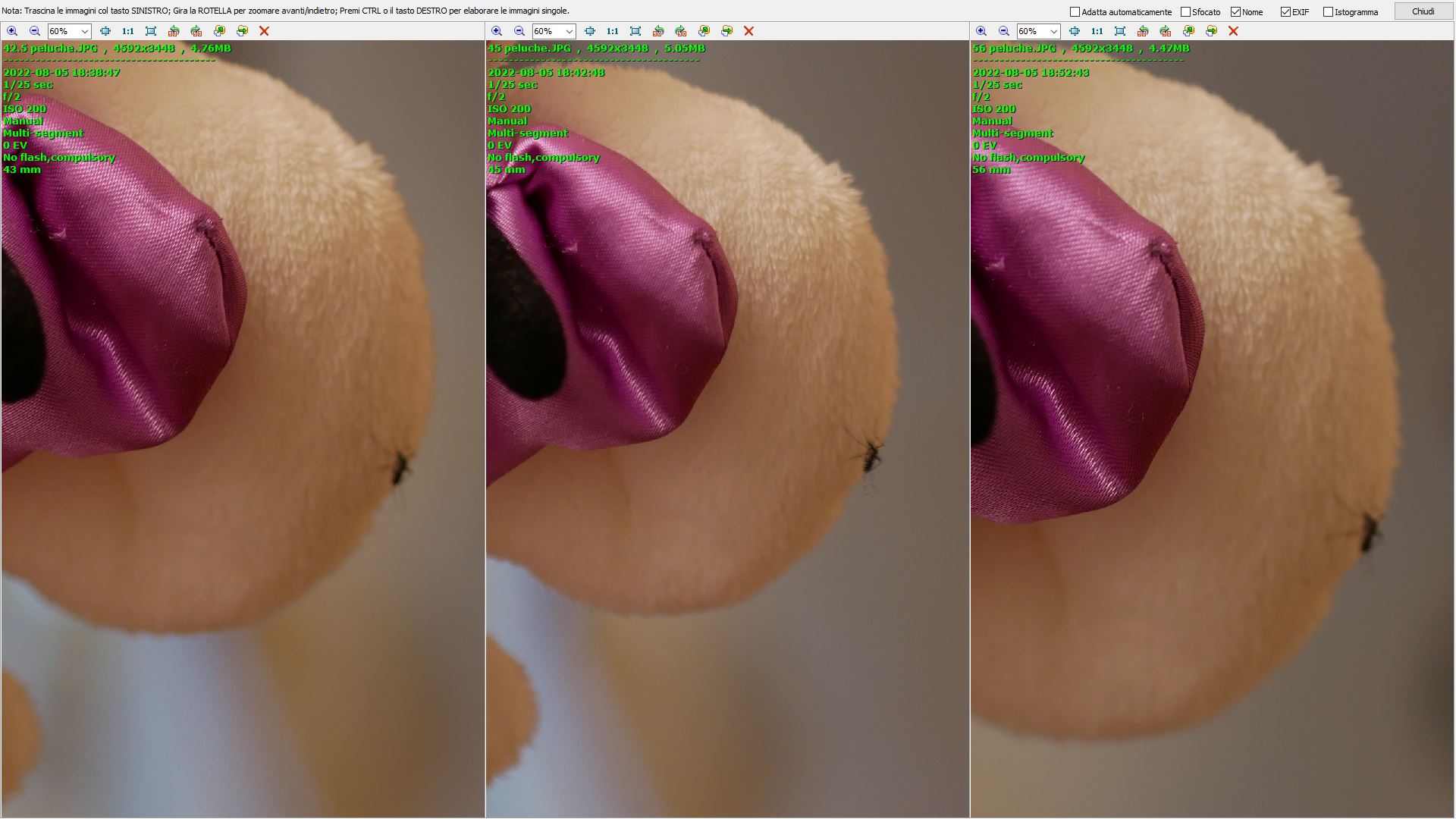Click inside the 56 peluche image panel

point(1213,428)
